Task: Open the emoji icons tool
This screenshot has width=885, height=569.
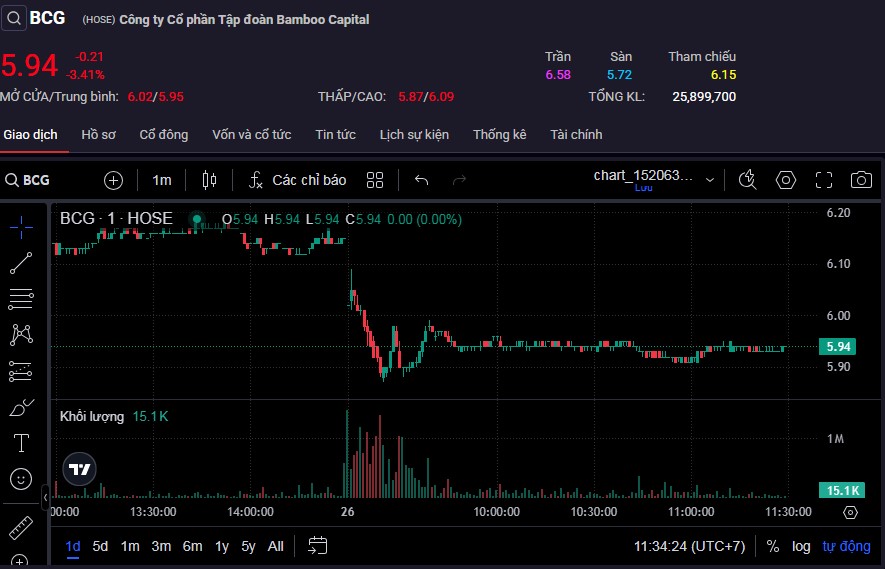Action: (21, 479)
